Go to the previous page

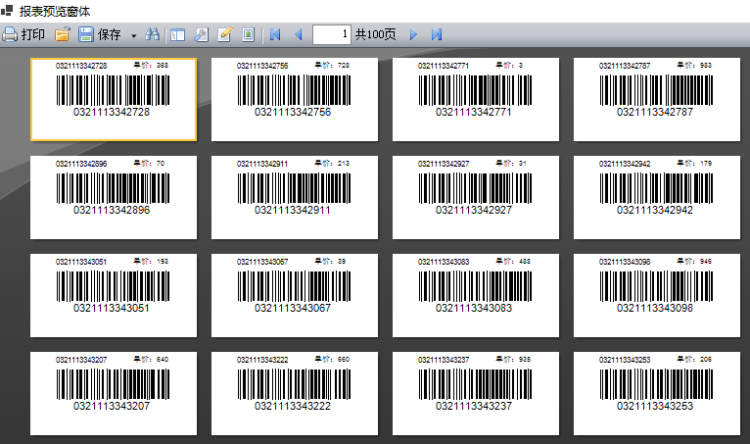[x=297, y=34]
